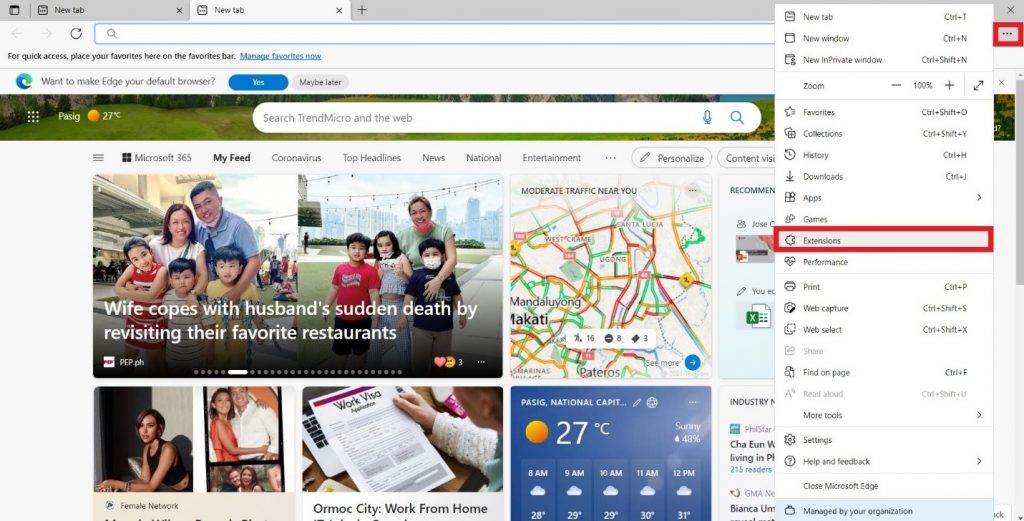This screenshot has height=521, width=1024.
Task: Switch to the Coronavirus feed tab
Action: click(296, 158)
